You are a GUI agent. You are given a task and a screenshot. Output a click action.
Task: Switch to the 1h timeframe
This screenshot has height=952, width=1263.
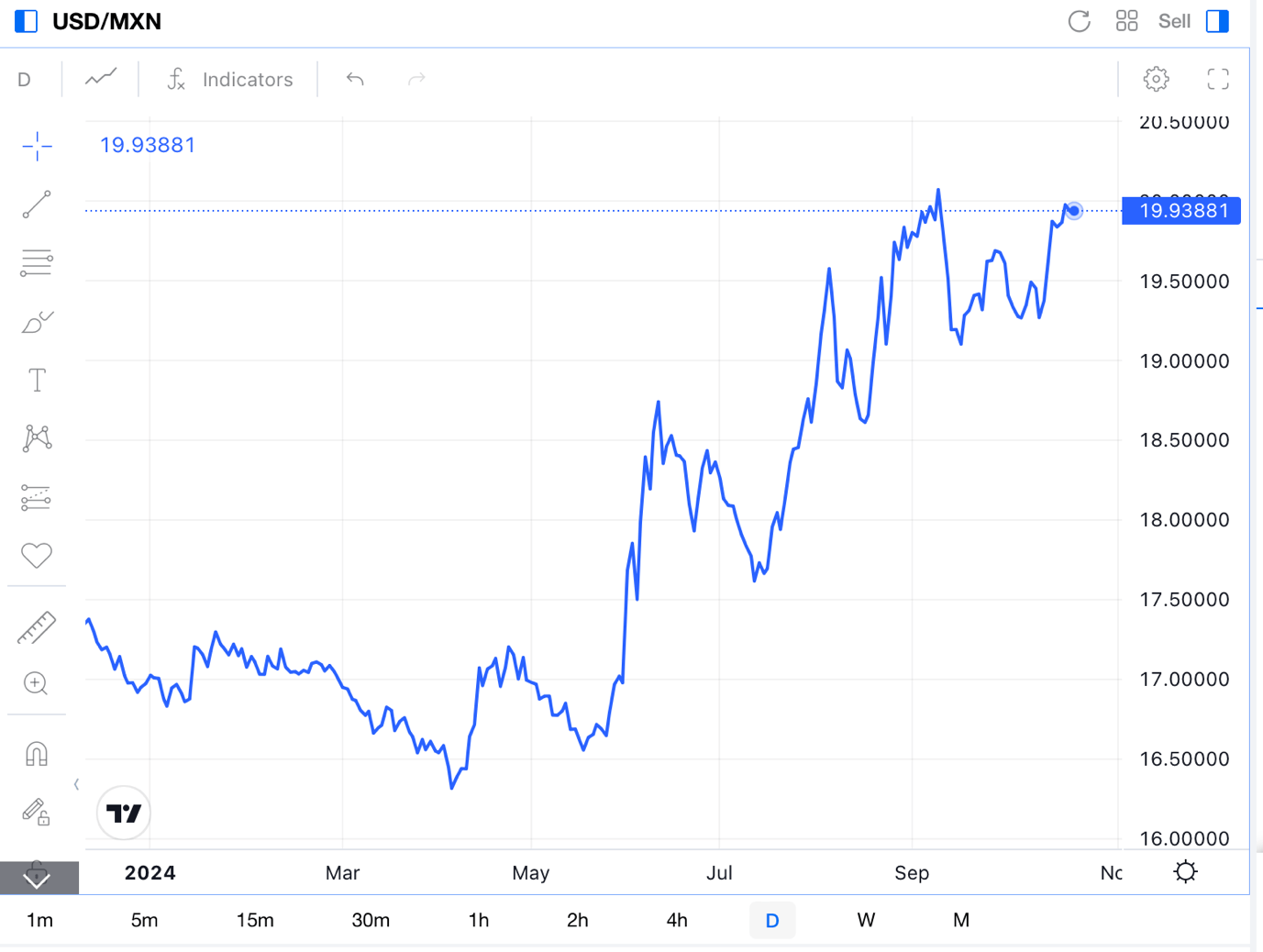tap(479, 920)
